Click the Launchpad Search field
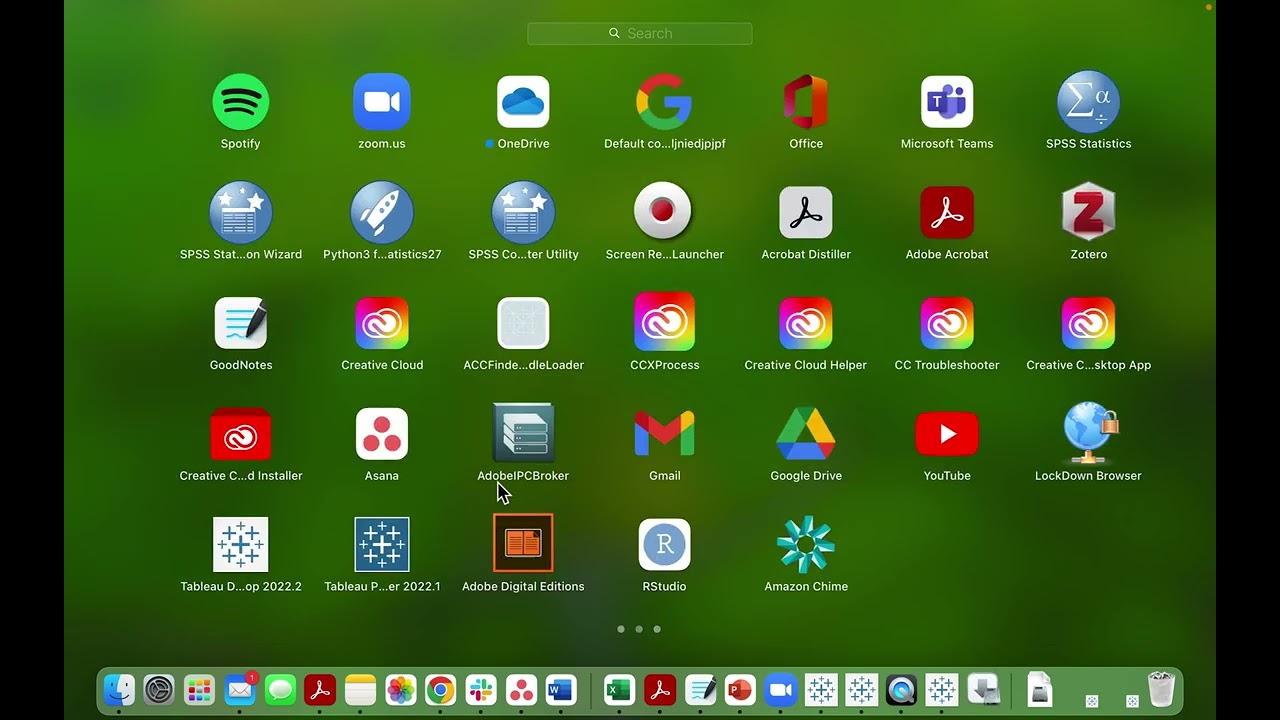 tap(640, 34)
